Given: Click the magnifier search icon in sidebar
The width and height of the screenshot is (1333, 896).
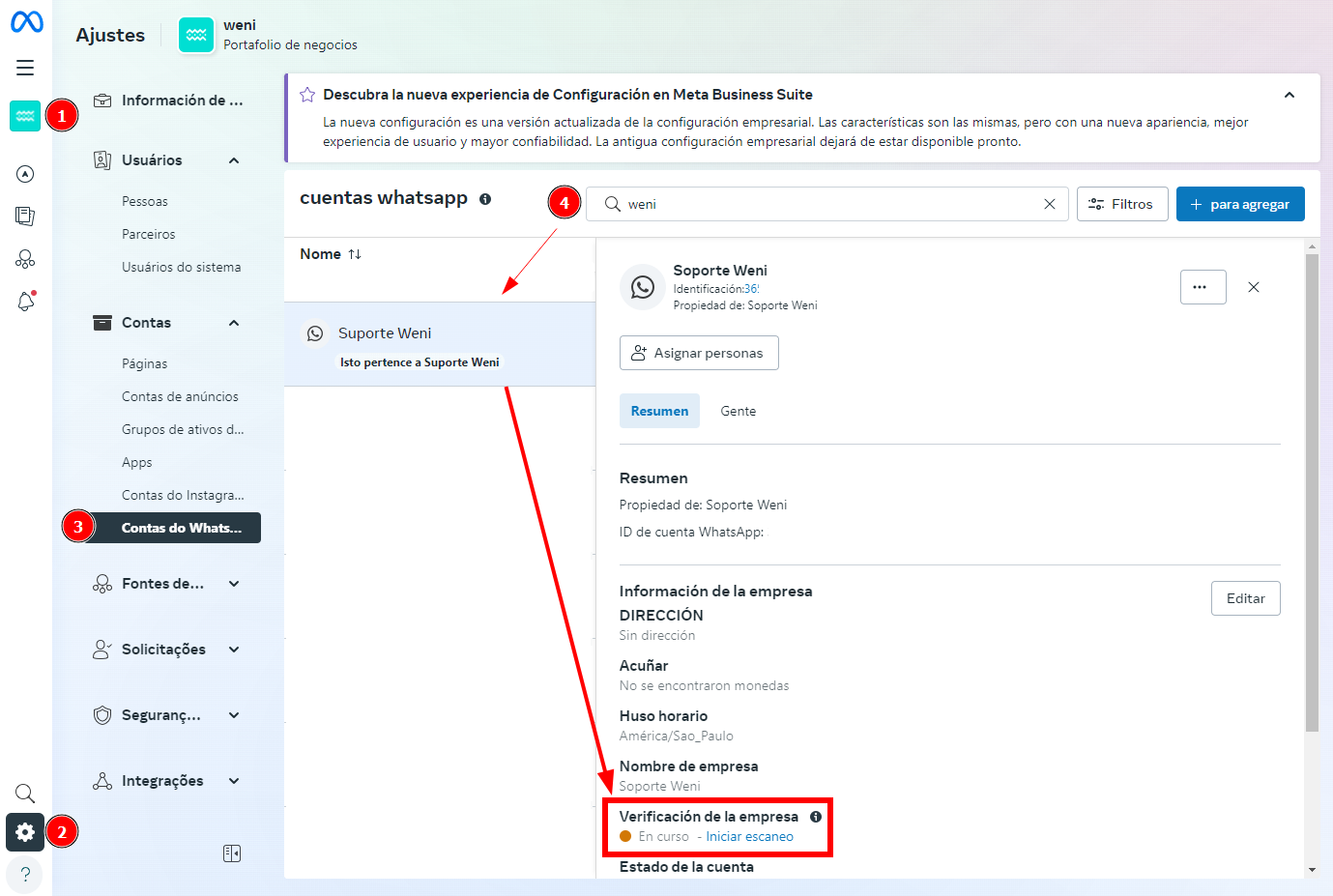Looking at the screenshot, I should click(25, 794).
